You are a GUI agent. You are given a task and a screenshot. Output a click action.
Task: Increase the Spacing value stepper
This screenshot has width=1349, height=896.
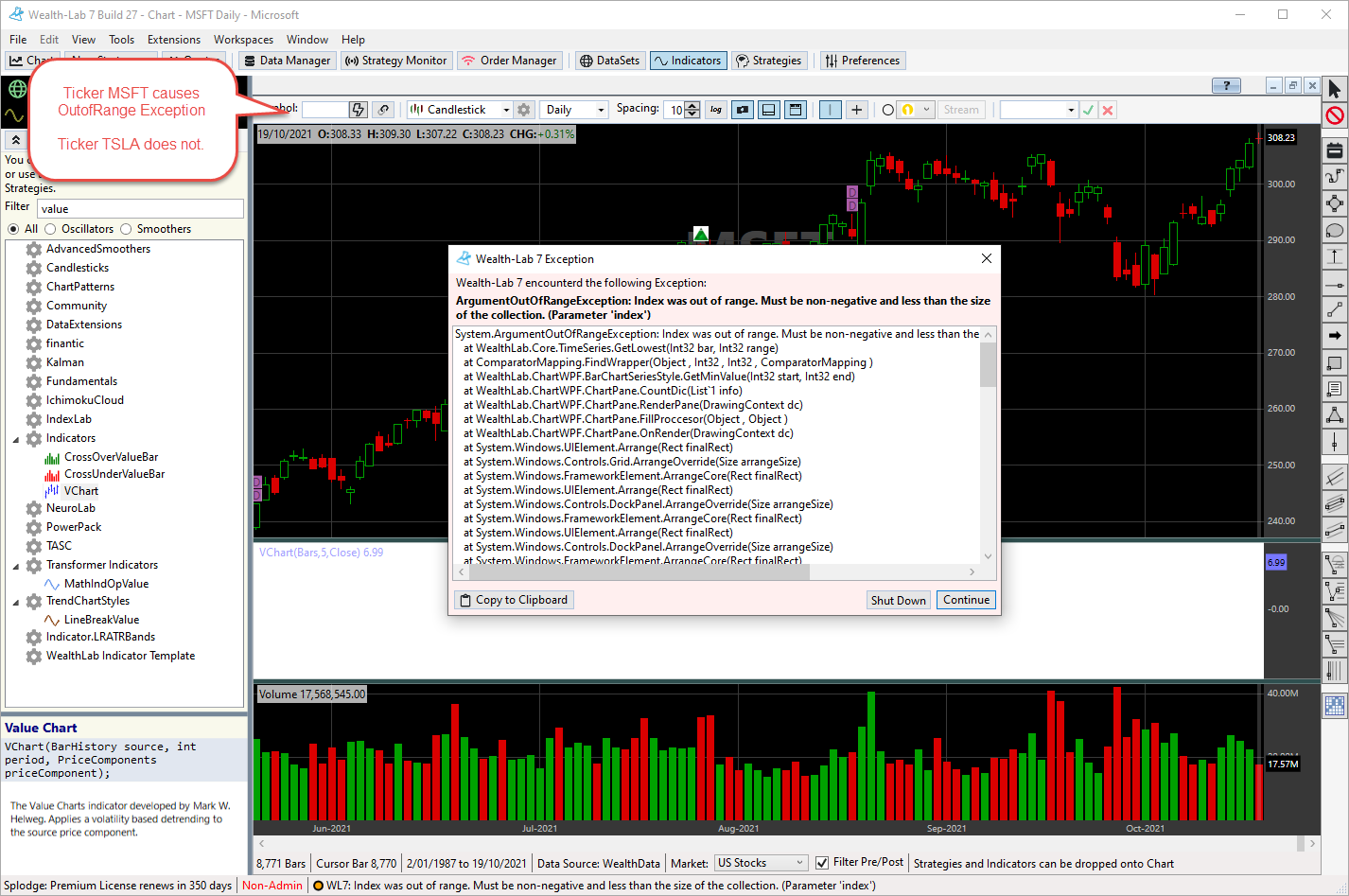692,105
